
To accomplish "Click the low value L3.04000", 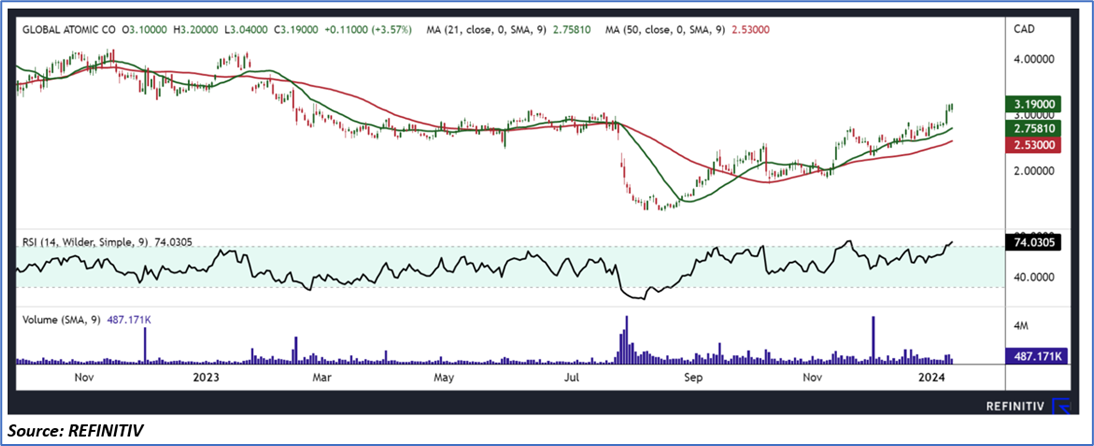I will coord(248,30).
